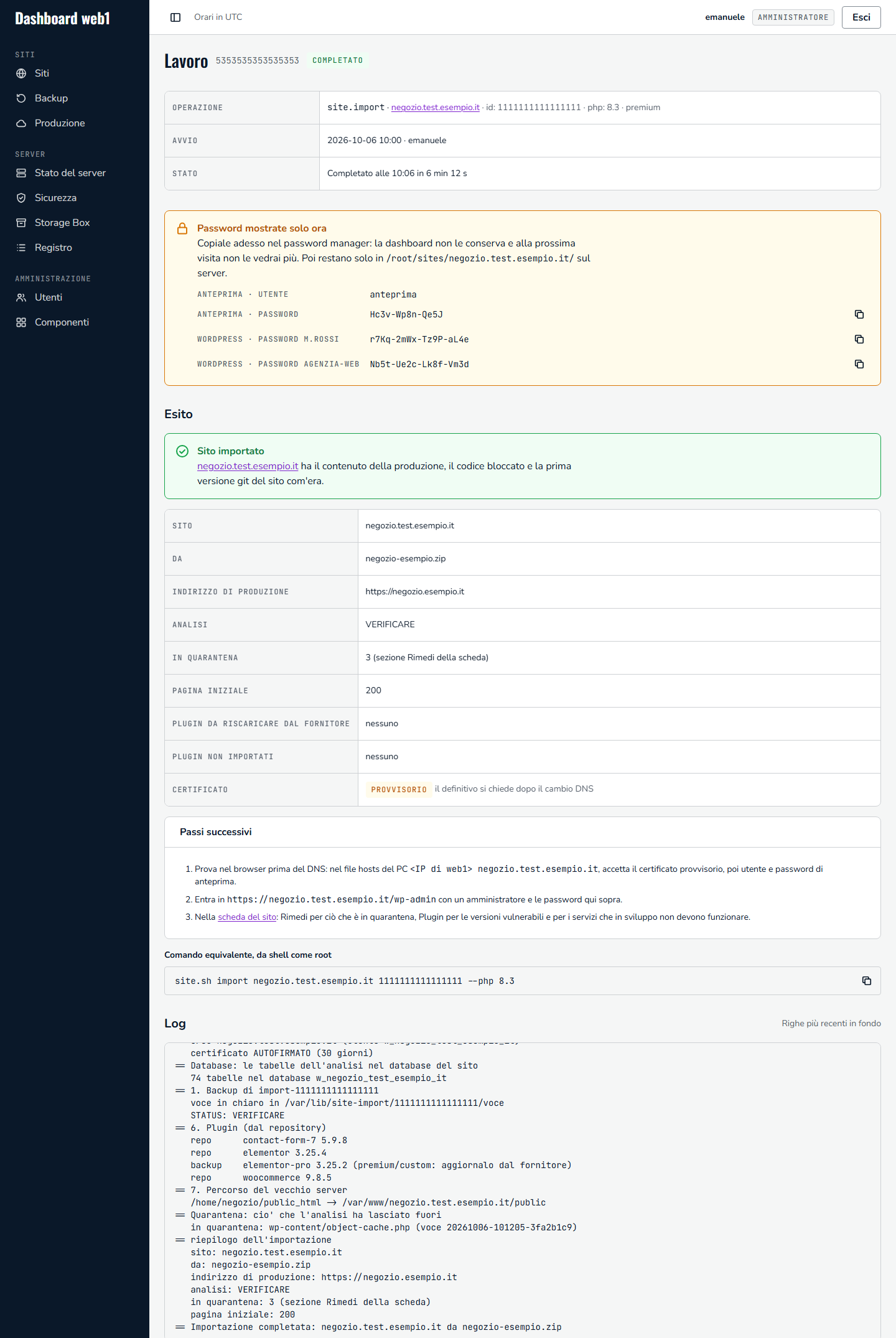Click the Dashboard web1 title
896x1338 pixels.
click(62, 19)
